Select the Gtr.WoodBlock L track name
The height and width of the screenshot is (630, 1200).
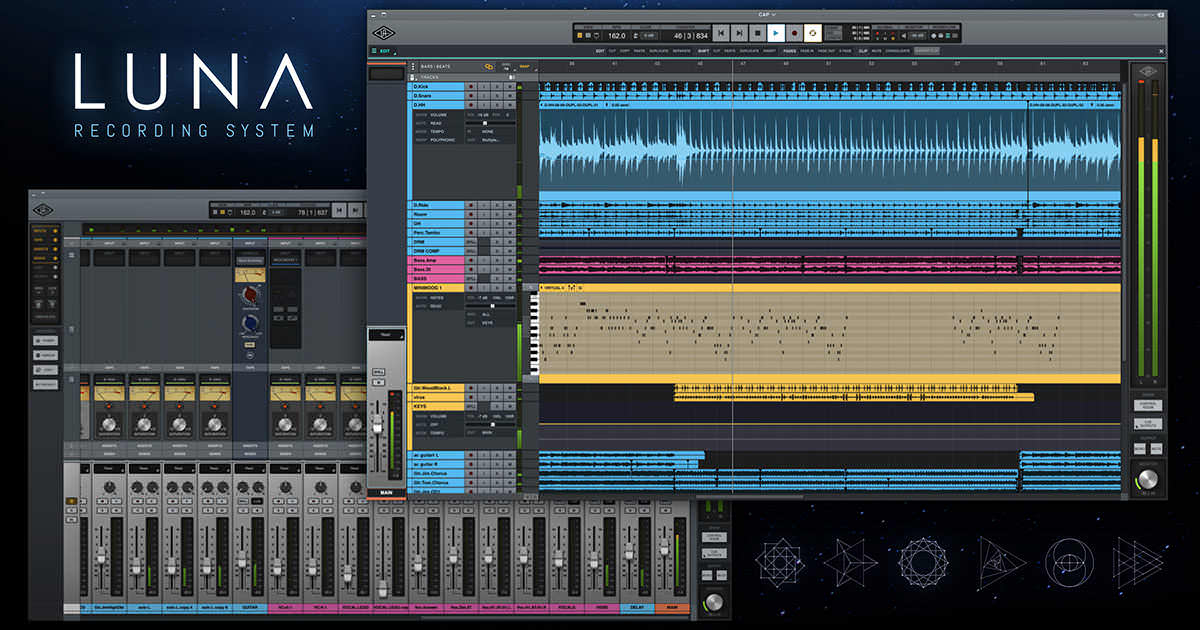(437, 388)
